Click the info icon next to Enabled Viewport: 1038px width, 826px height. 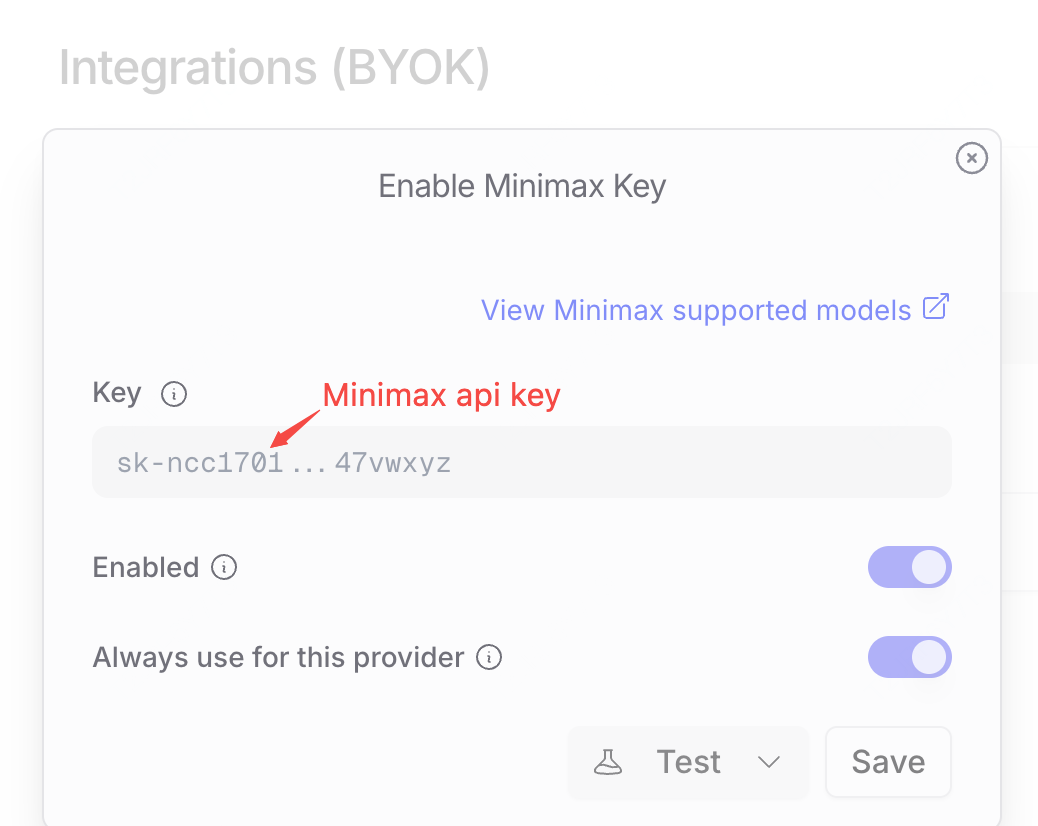pyautogui.click(x=224, y=568)
